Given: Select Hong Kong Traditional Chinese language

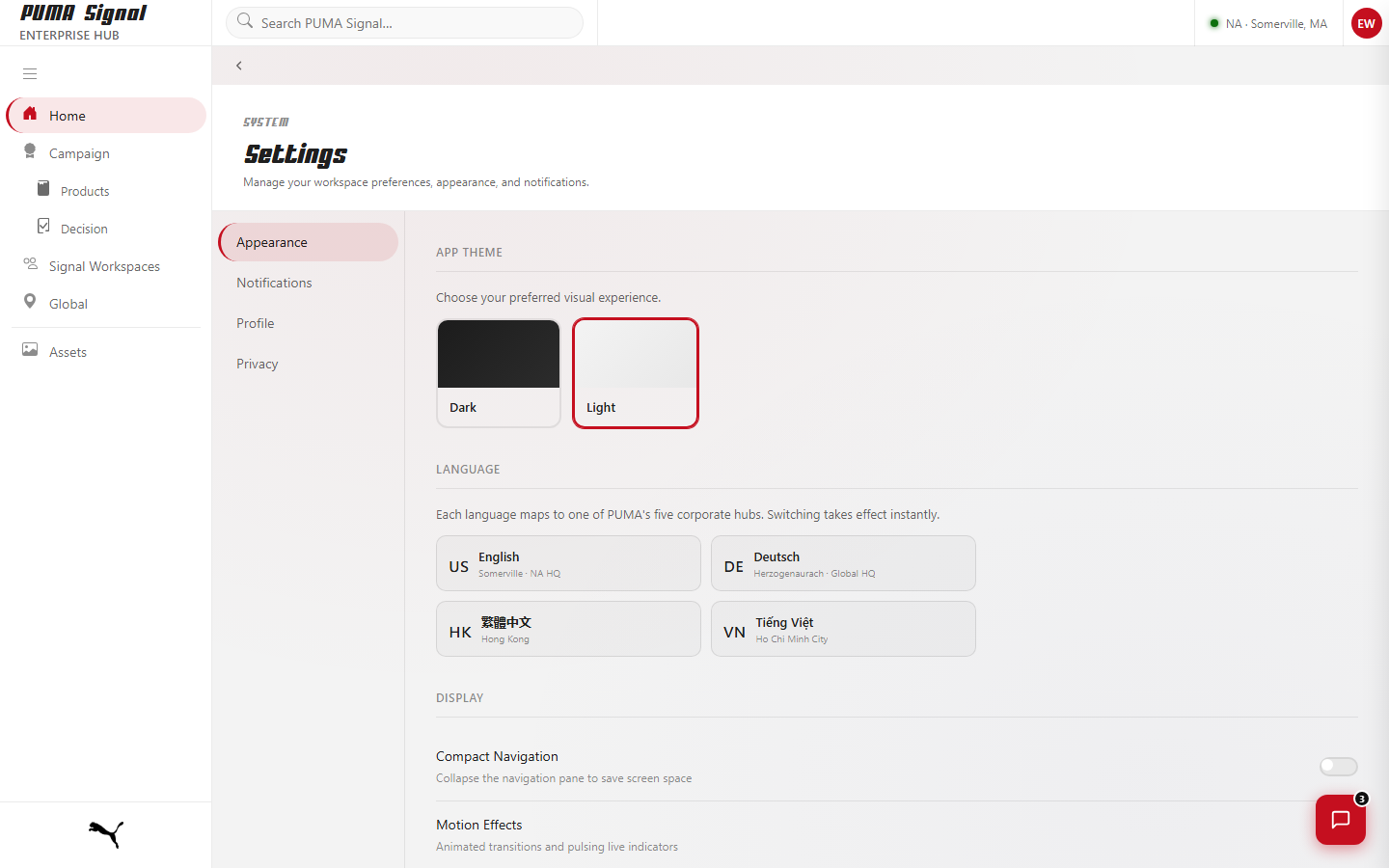Looking at the screenshot, I should coord(568,629).
